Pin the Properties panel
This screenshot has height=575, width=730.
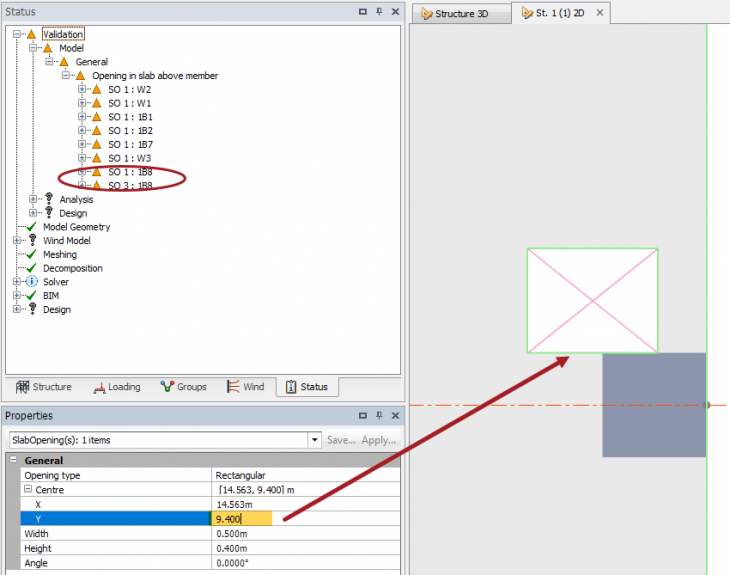379,415
